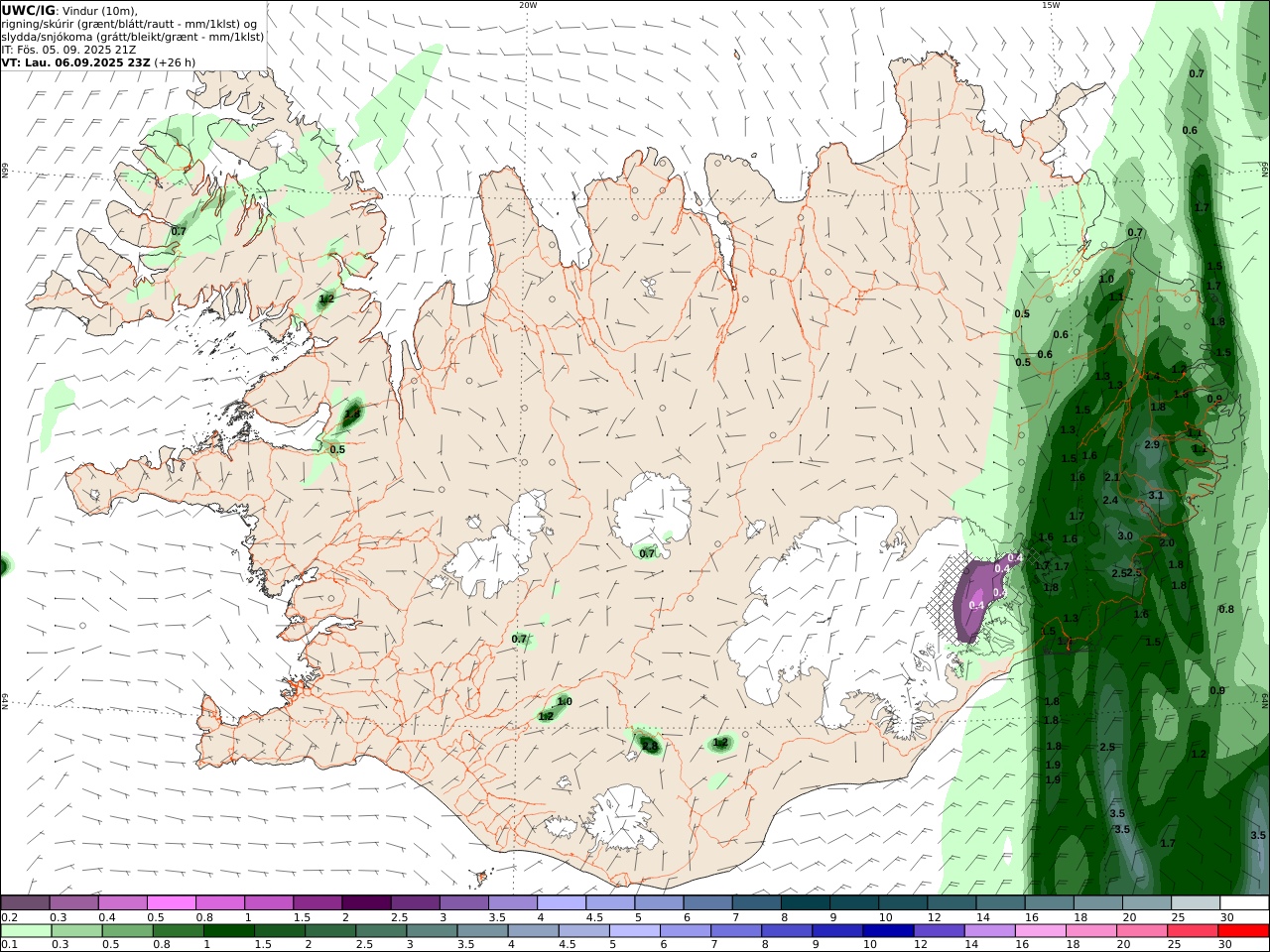Pick the dark teal 8 swatch in upper legend row
The height and width of the screenshot is (952, 1270).
(x=806, y=903)
